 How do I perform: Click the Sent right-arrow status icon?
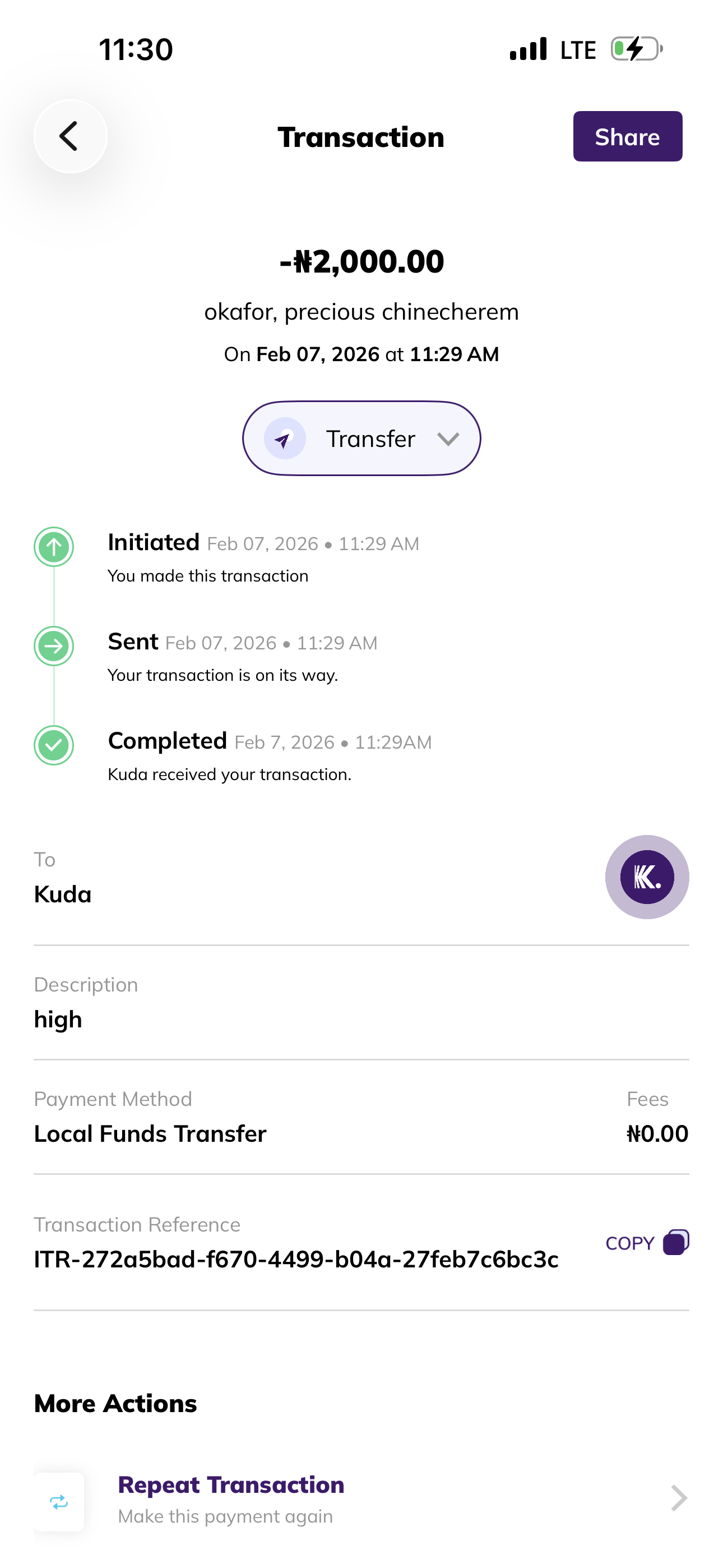click(54, 646)
